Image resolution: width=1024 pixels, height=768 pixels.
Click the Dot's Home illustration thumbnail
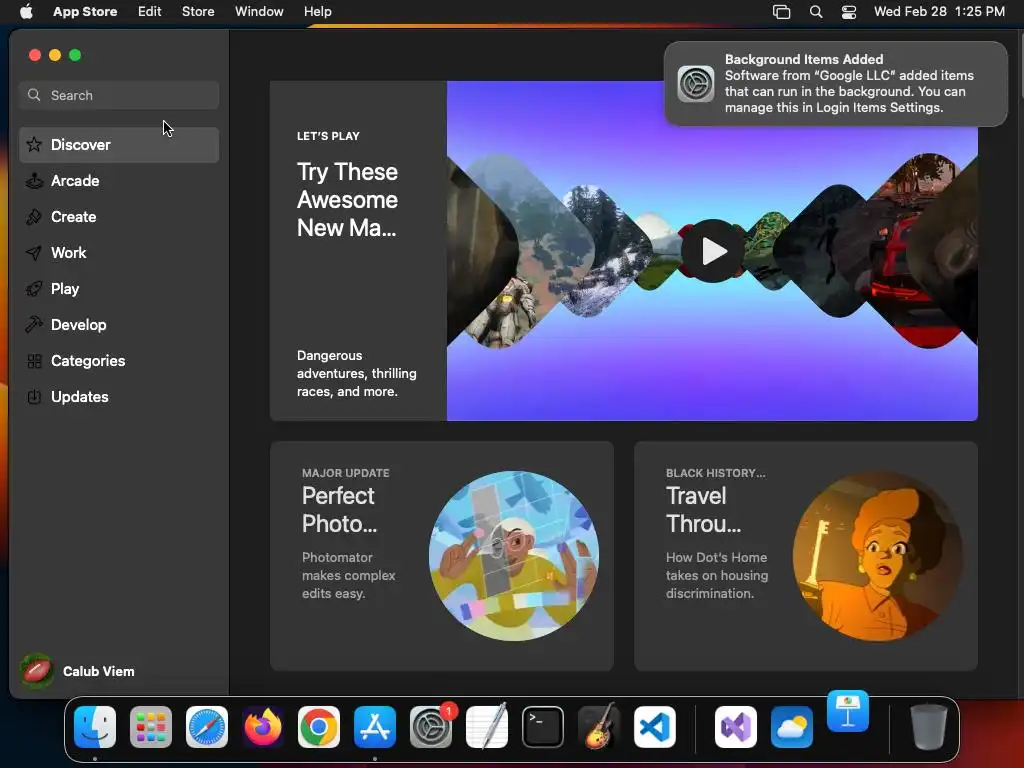click(x=878, y=556)
